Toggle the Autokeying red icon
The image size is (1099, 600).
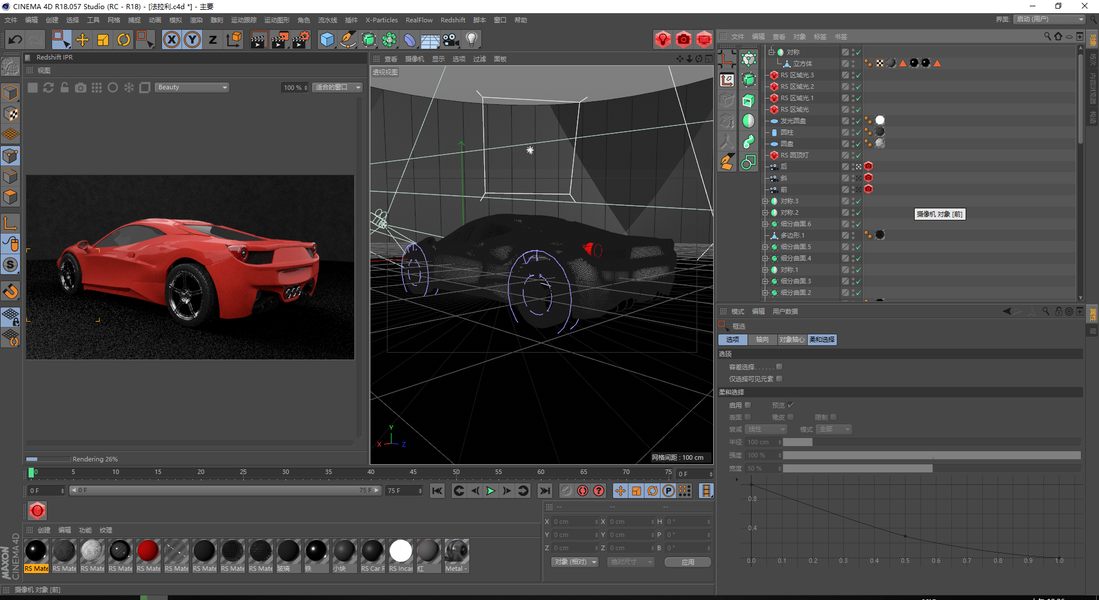(582, 491)
